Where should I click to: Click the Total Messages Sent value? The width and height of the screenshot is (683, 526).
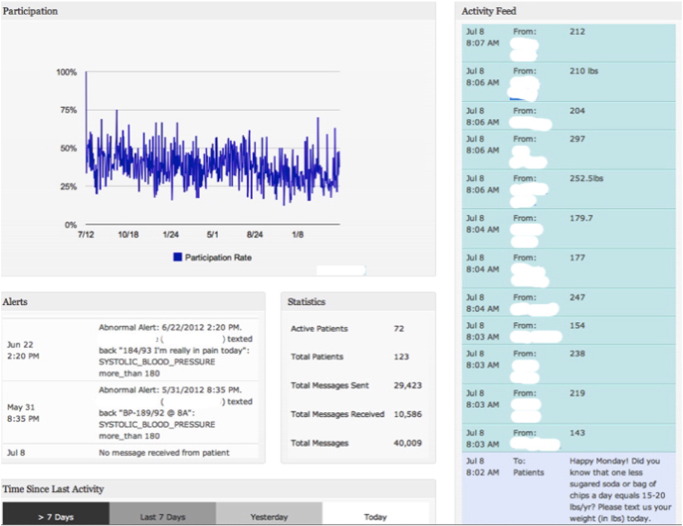[x=407, y=385]
